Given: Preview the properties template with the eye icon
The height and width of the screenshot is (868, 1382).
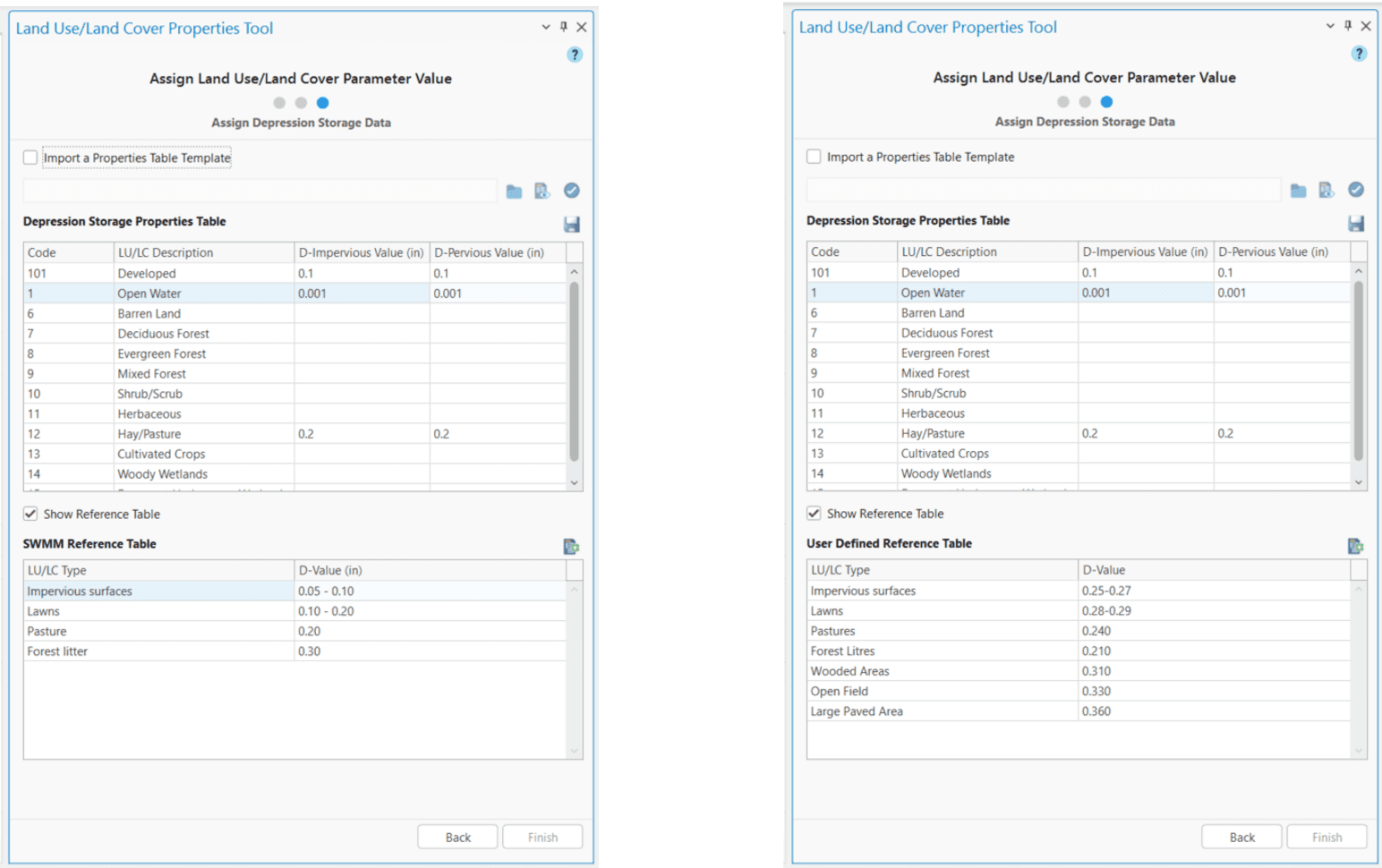Looking at the screenshot, I should (542, 191).
